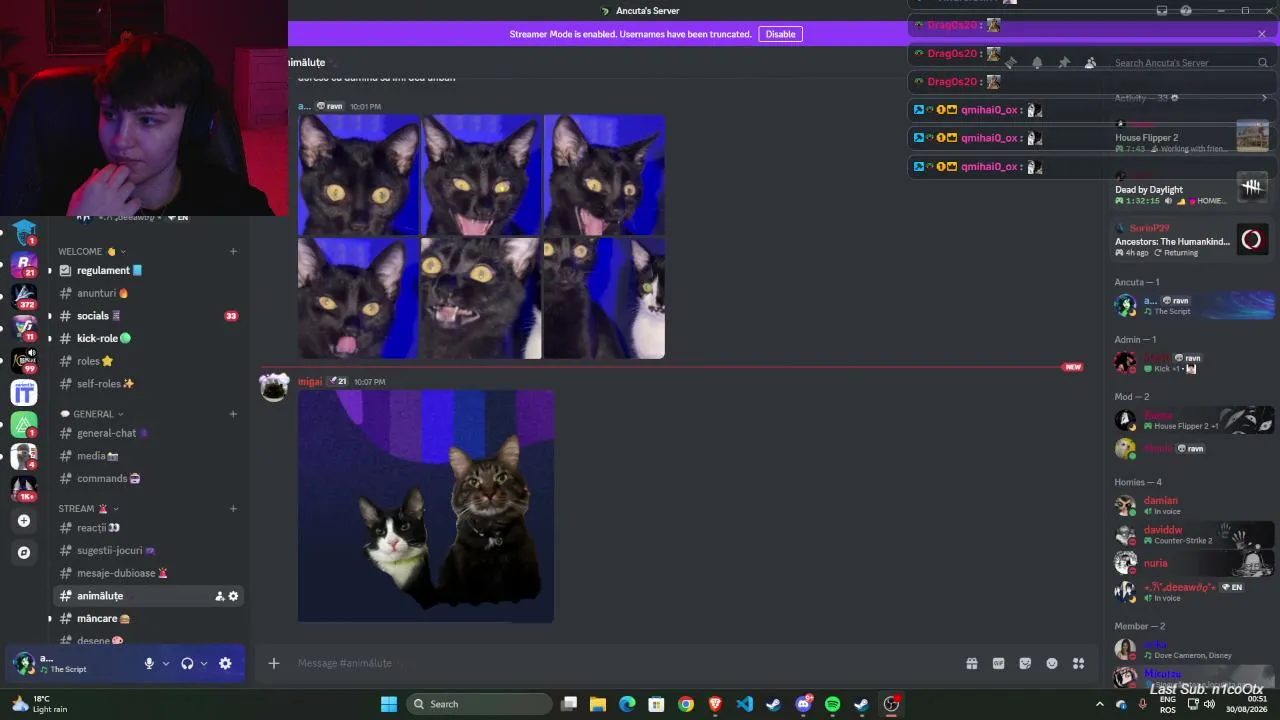
Task: Collapse the WELCOME category
Action: pos(92,251)
